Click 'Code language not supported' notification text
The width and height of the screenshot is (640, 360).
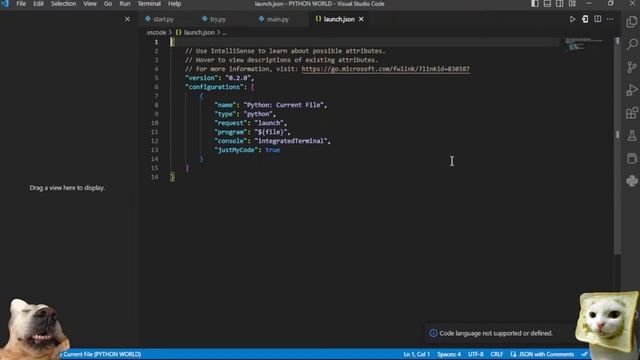click(496, 333)
